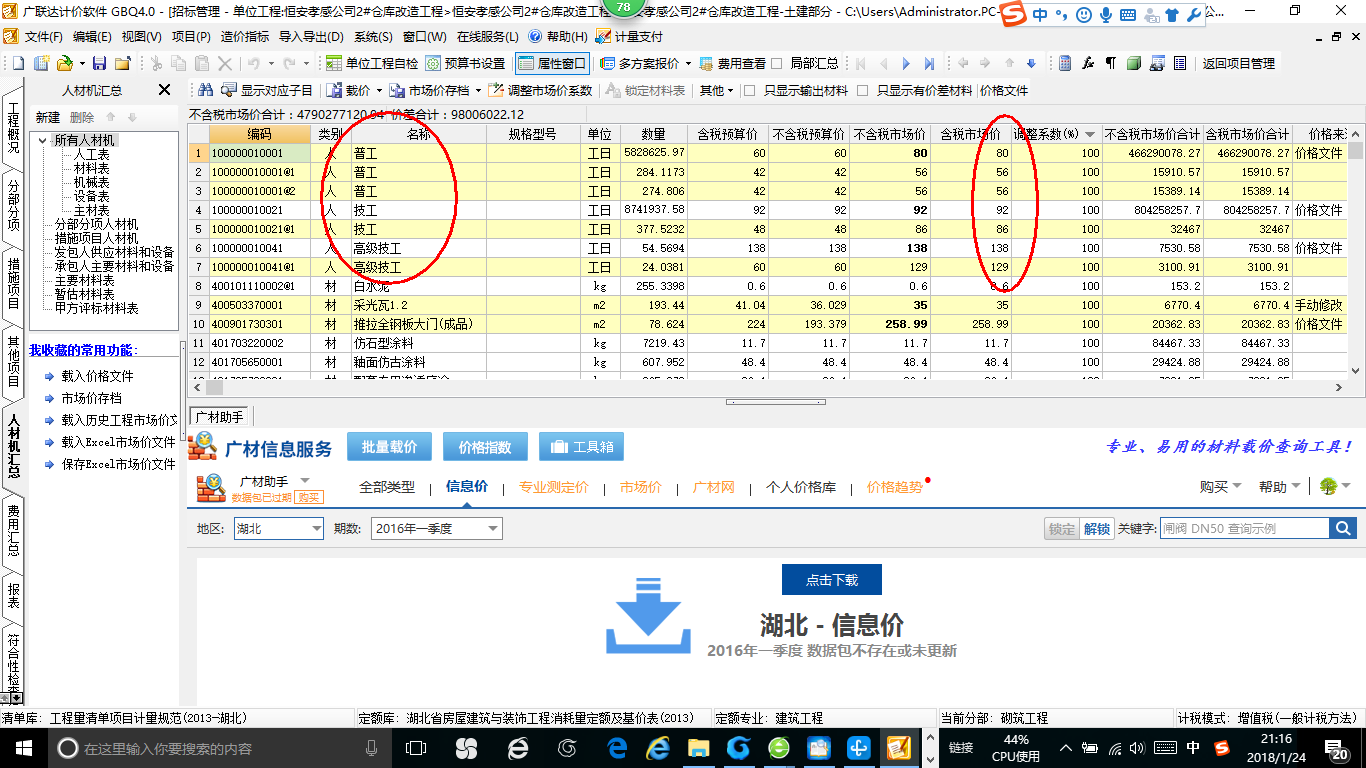Select the 分部分项 vertical tab
This screenshot has width=1366, height=768.
(14, 207)
